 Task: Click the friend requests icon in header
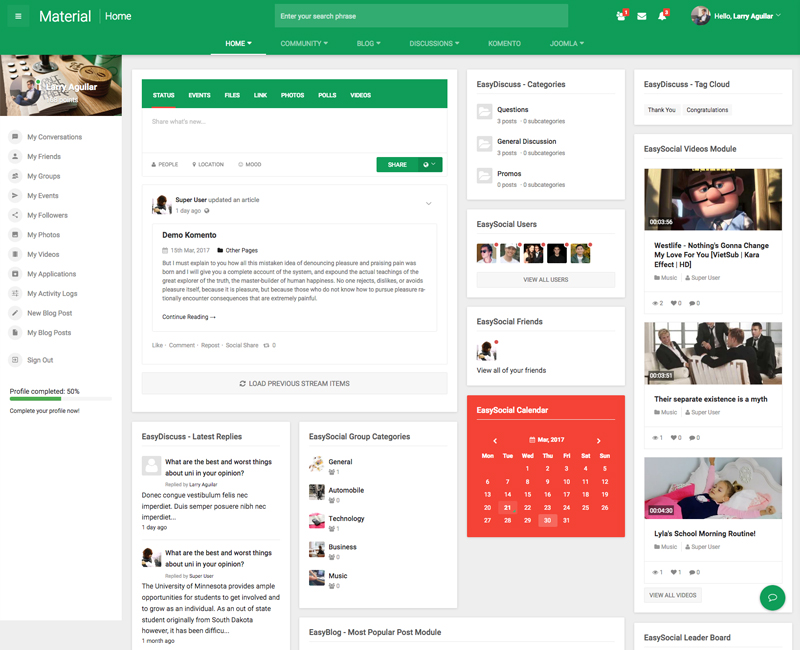[621, 16]
